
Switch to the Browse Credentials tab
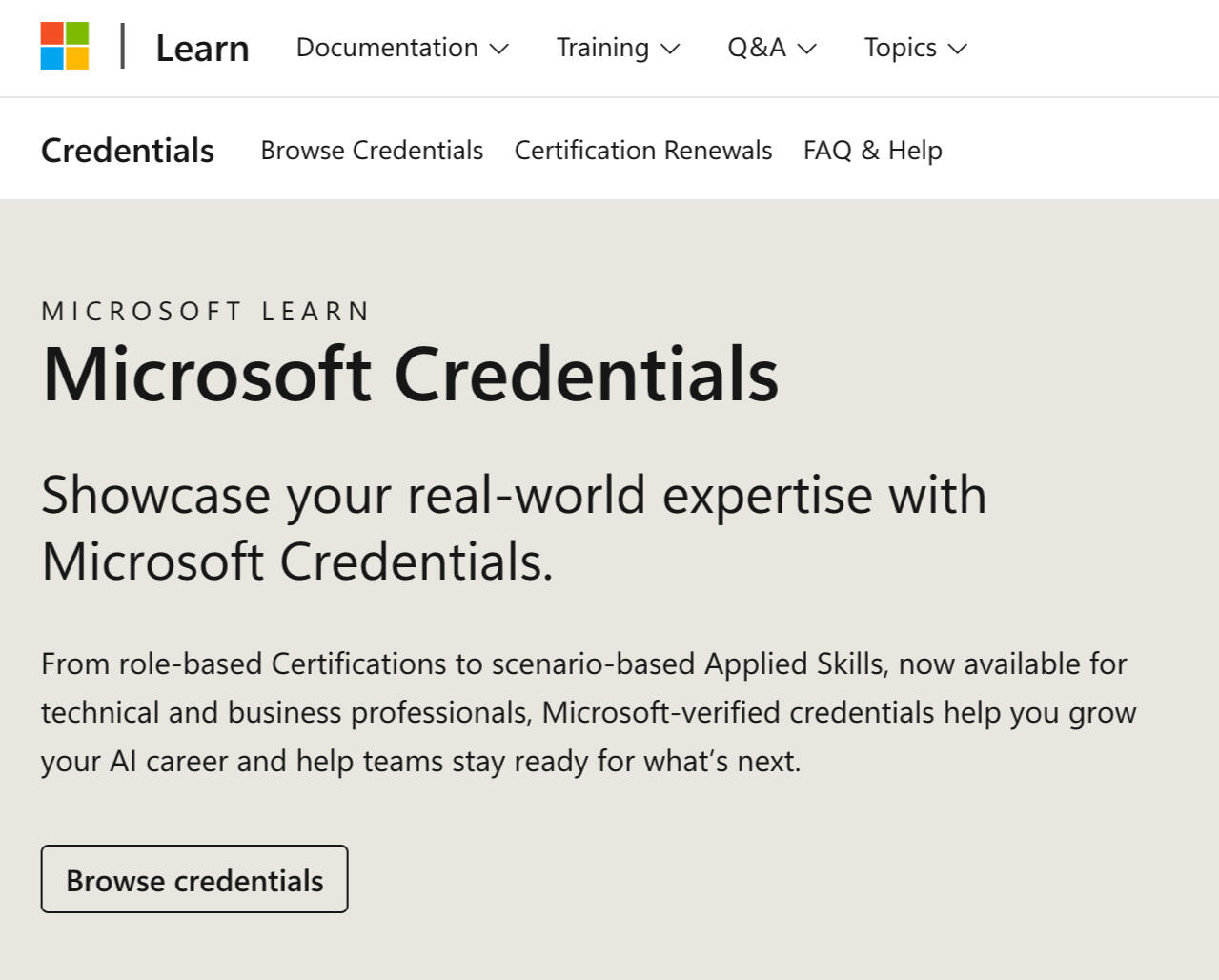pos(371,150)
